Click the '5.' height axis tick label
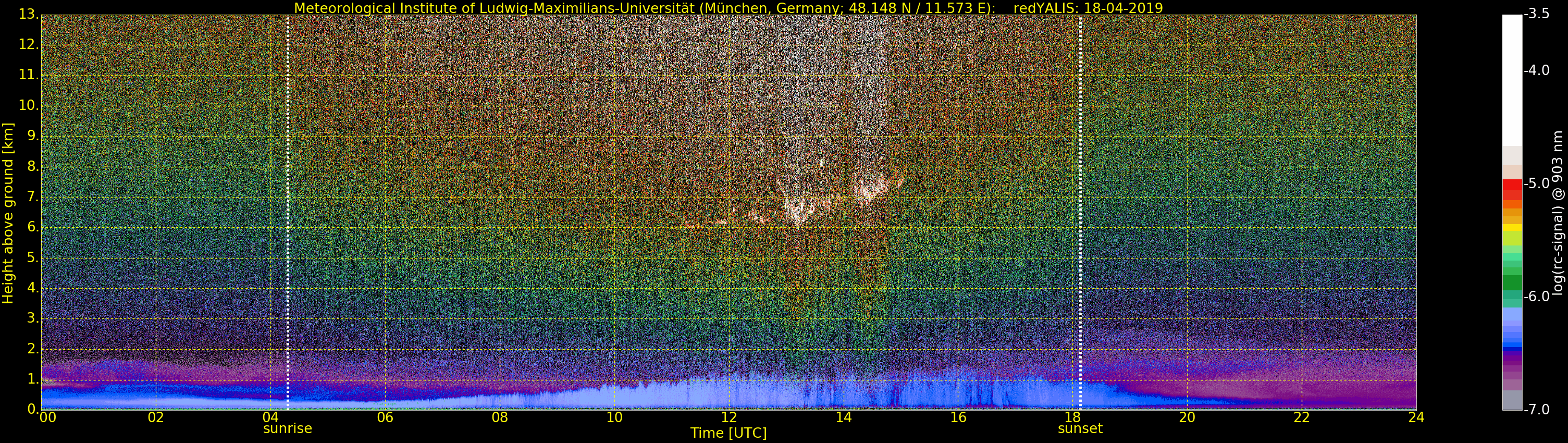This screenshot has width=1568, height=443. (33, 257)
